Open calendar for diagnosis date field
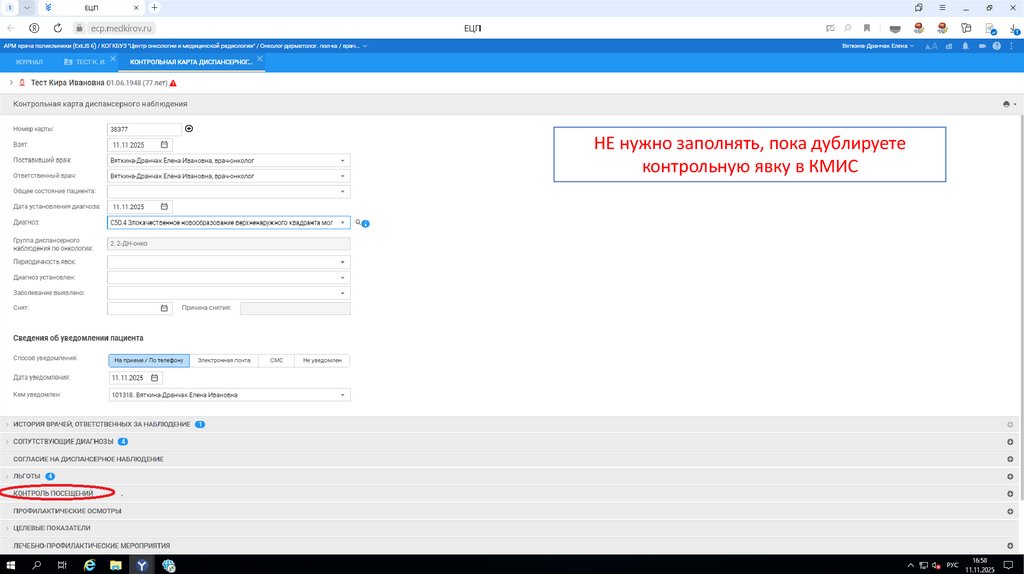The height and width of the screenshot is (574, 1024). [x=164, y=207]
